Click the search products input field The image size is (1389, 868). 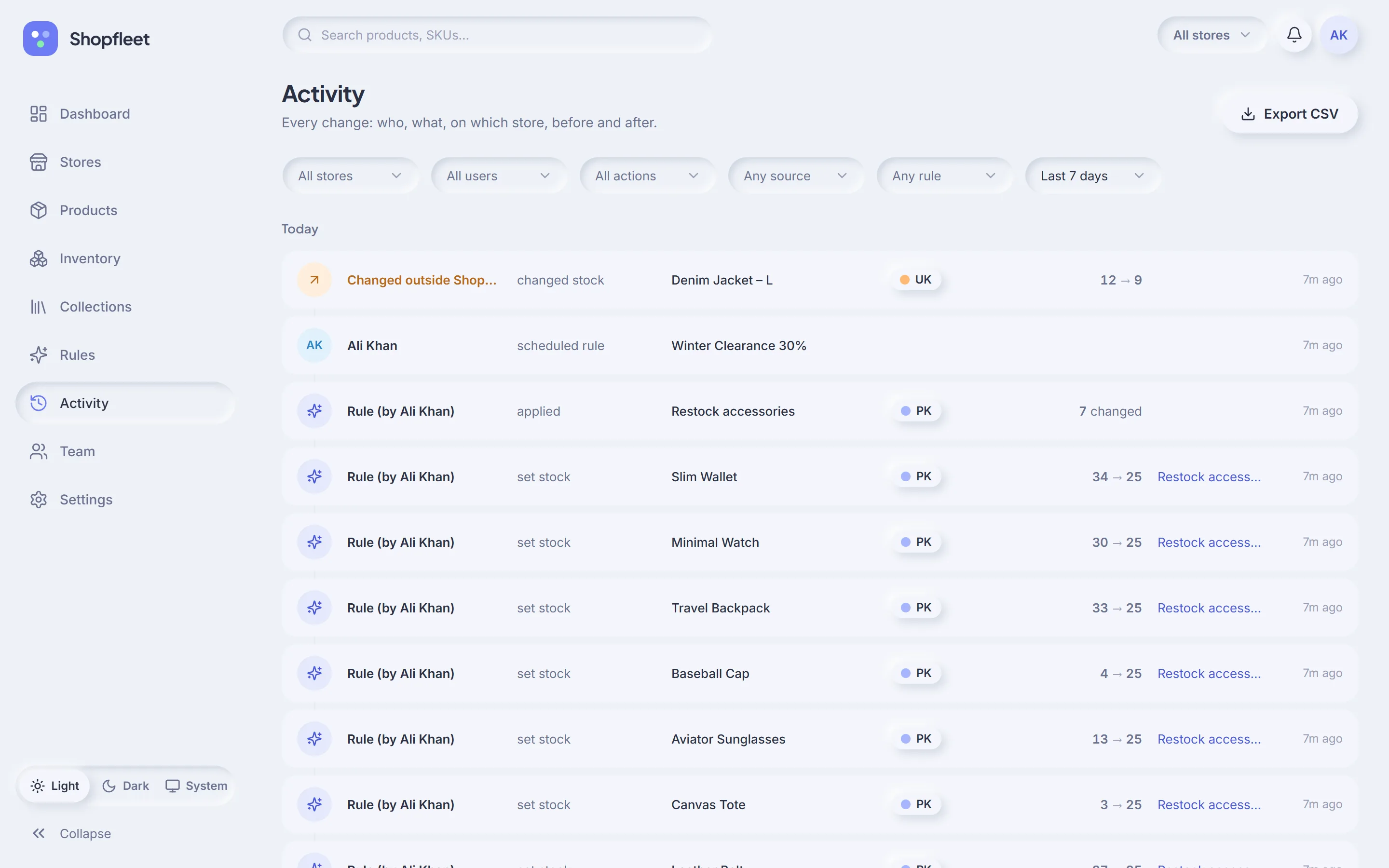coord(497,35)
